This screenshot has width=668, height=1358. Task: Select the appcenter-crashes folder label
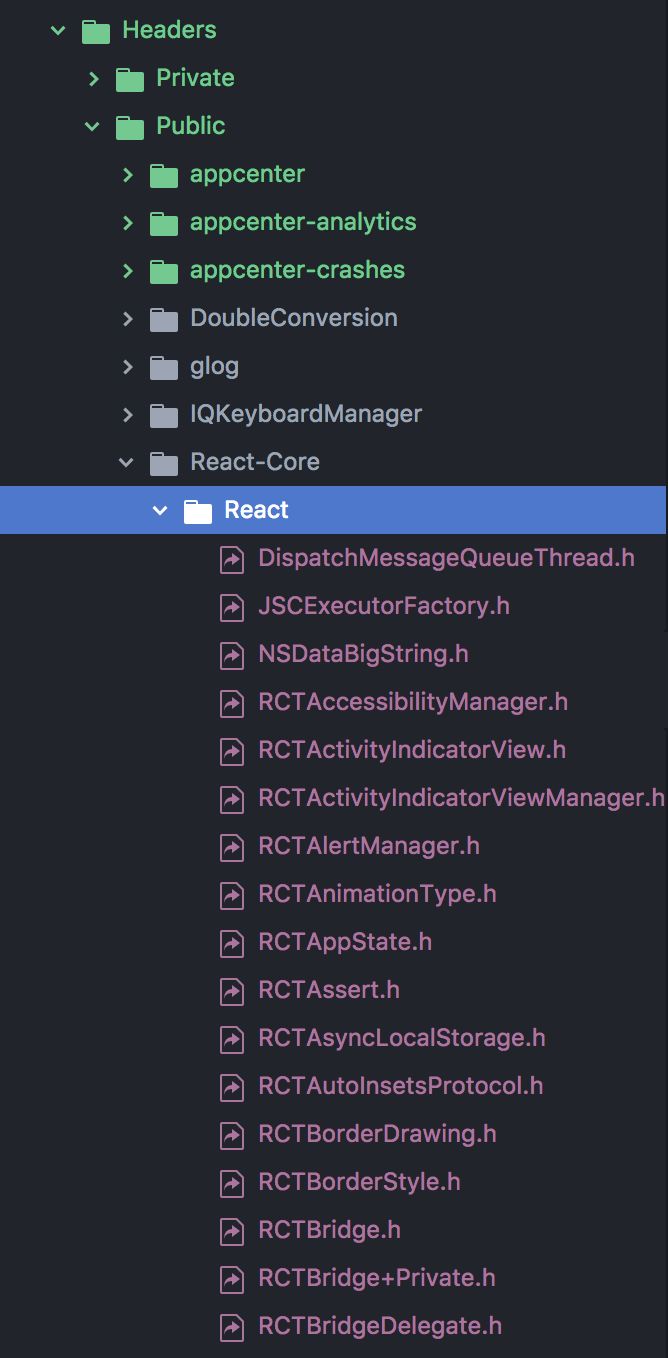[297, 271]
